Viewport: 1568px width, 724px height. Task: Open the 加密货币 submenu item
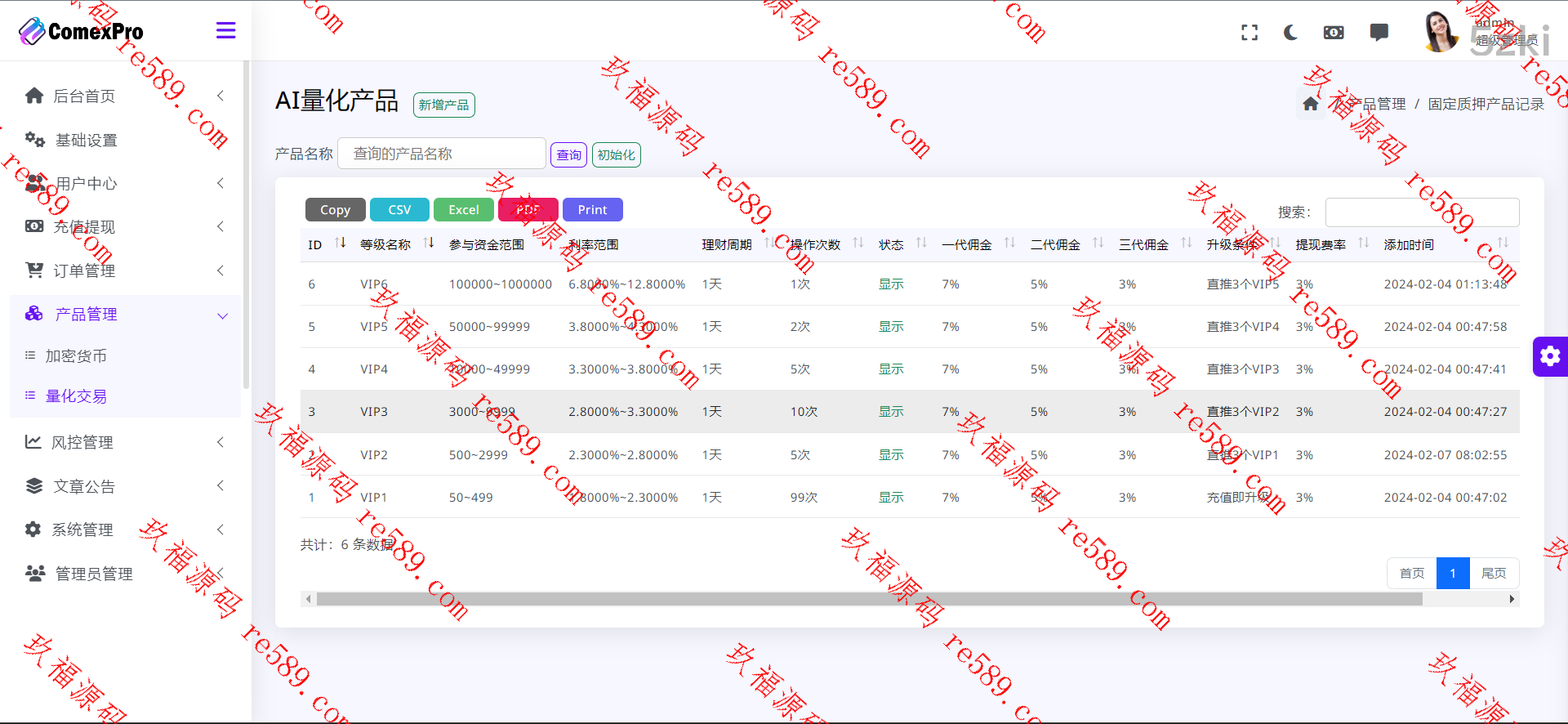[x=76, y=356]
